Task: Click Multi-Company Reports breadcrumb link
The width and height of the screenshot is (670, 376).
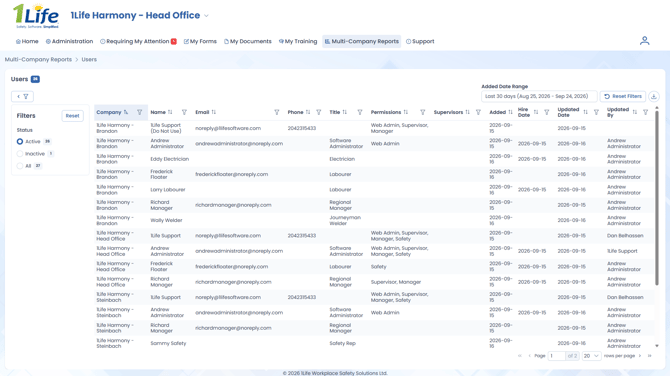Action: 38,60
